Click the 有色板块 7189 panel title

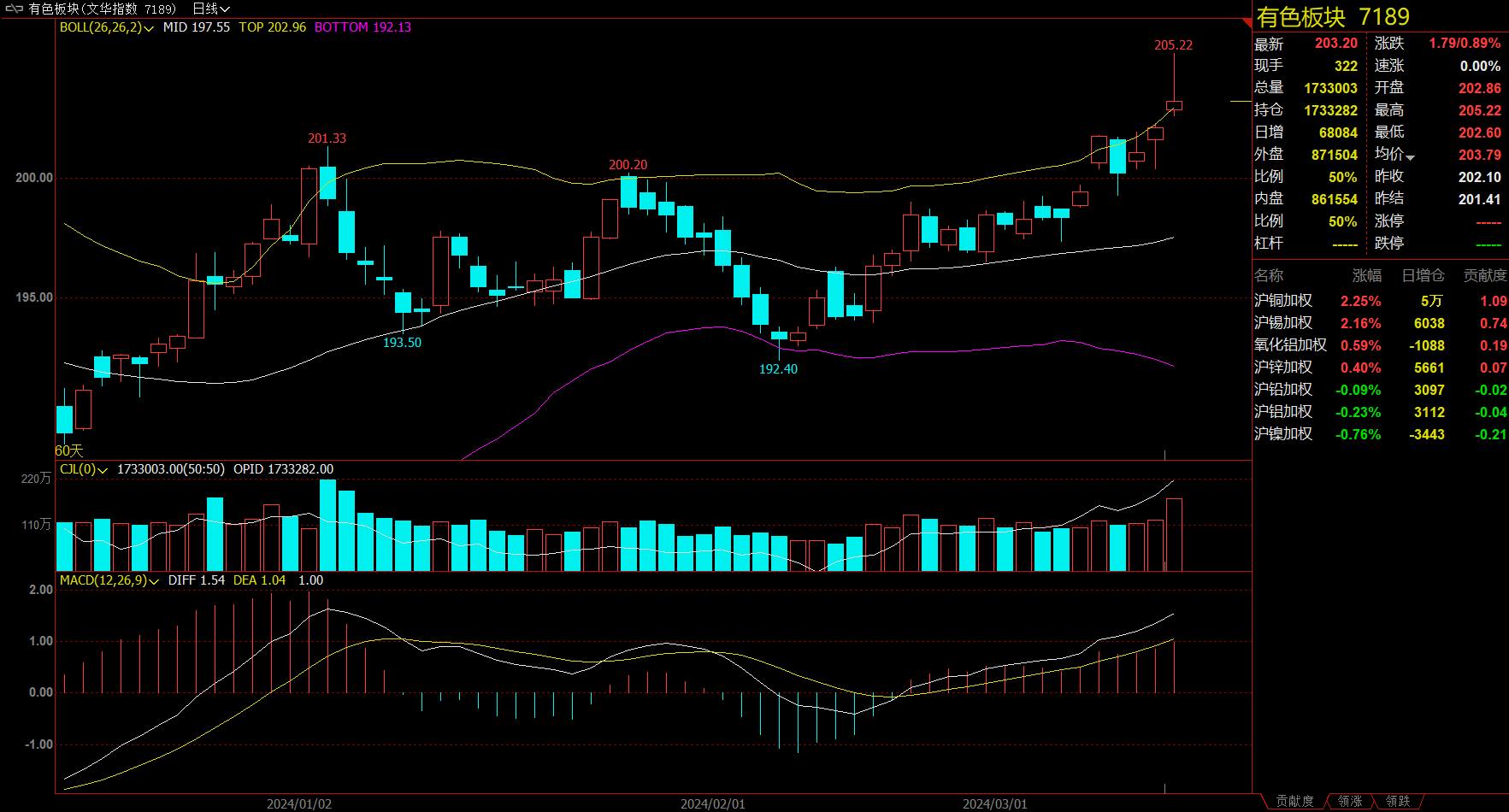pos(1332,17)
